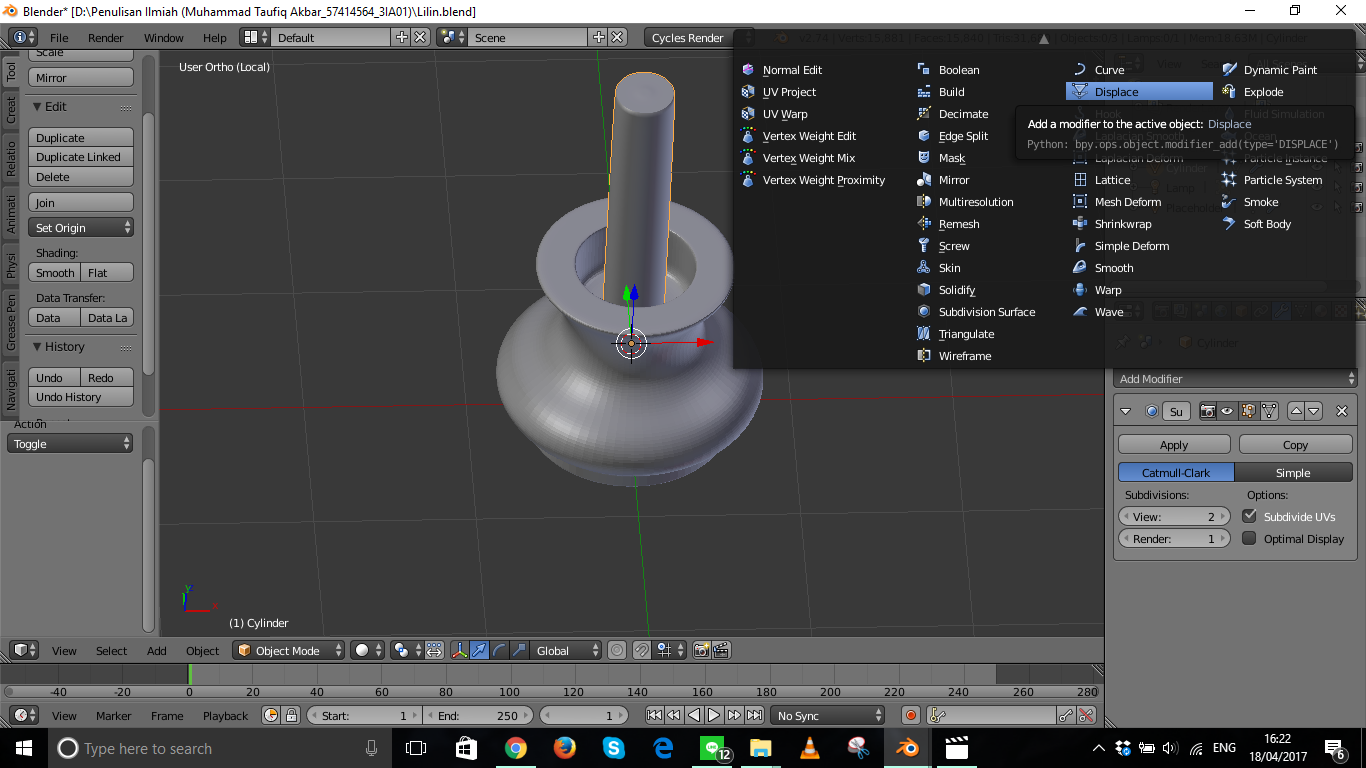Click the Curve modifier icon

point(1080,70)
